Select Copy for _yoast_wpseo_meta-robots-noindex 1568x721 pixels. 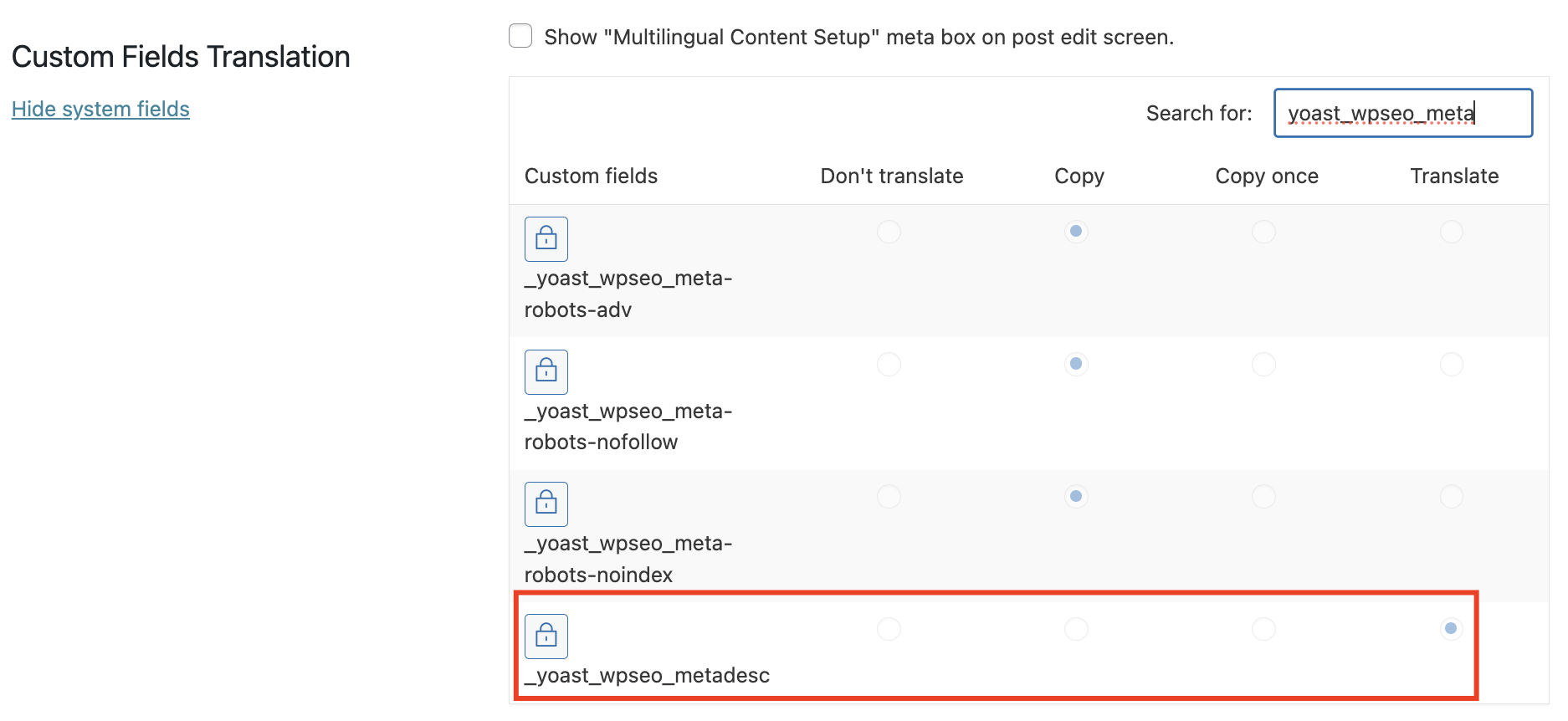1076,496
